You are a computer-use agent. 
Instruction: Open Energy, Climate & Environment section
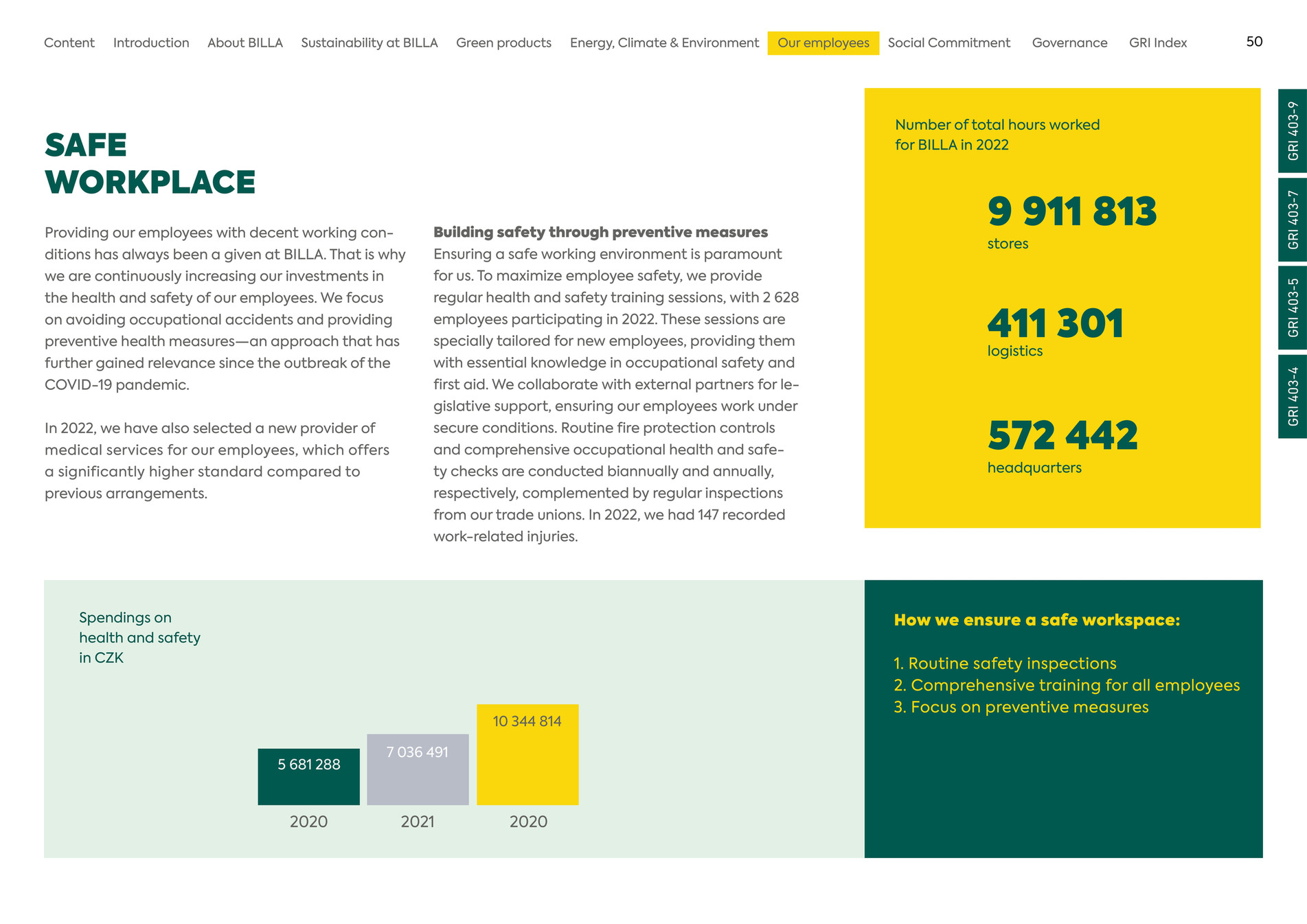[665, 43]
